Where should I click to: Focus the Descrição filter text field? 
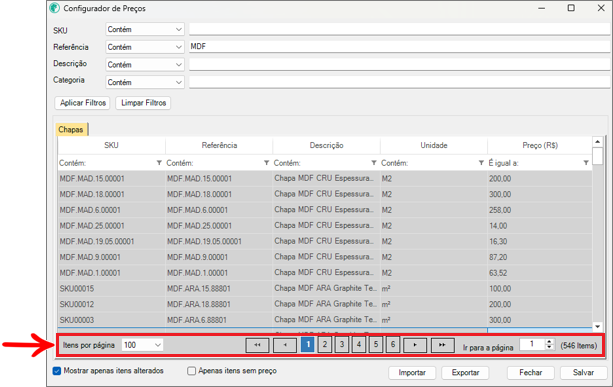[x=400, y=64]
